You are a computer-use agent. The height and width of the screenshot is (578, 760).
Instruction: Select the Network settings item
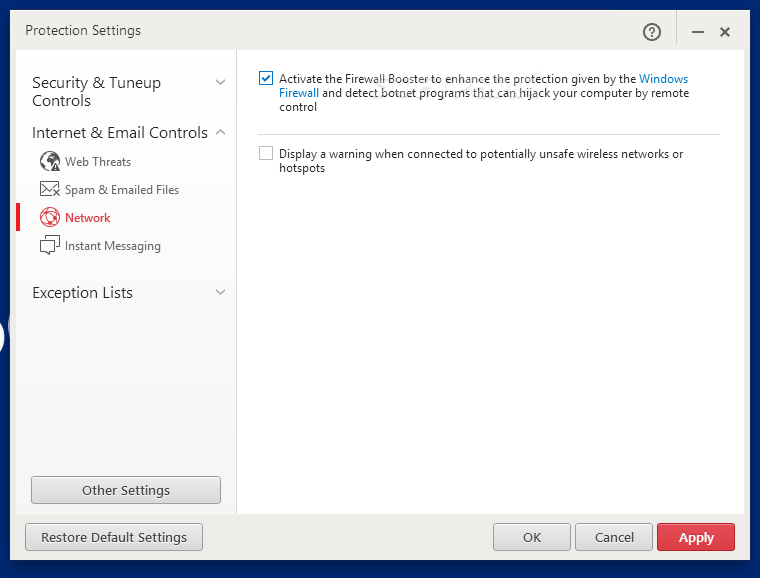pyautogui.click(x=88, y=218)
